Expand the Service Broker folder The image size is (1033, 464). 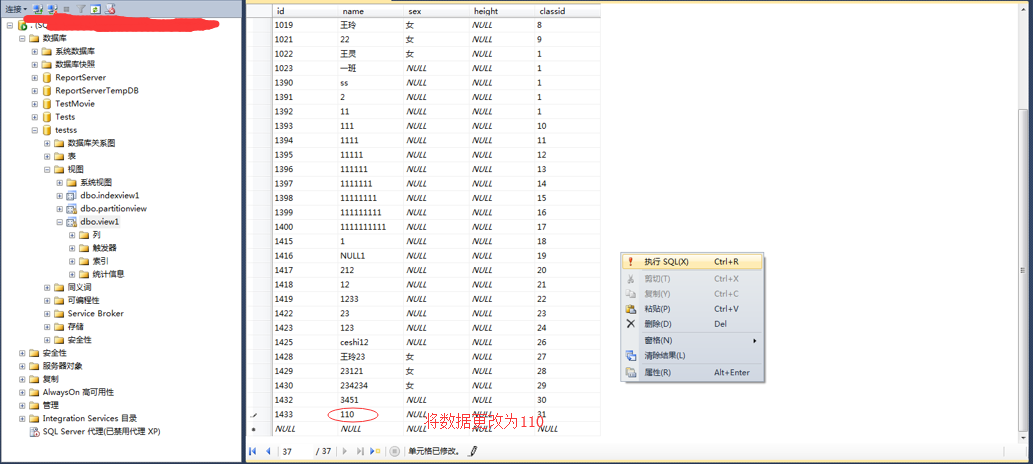coord(47,314)
